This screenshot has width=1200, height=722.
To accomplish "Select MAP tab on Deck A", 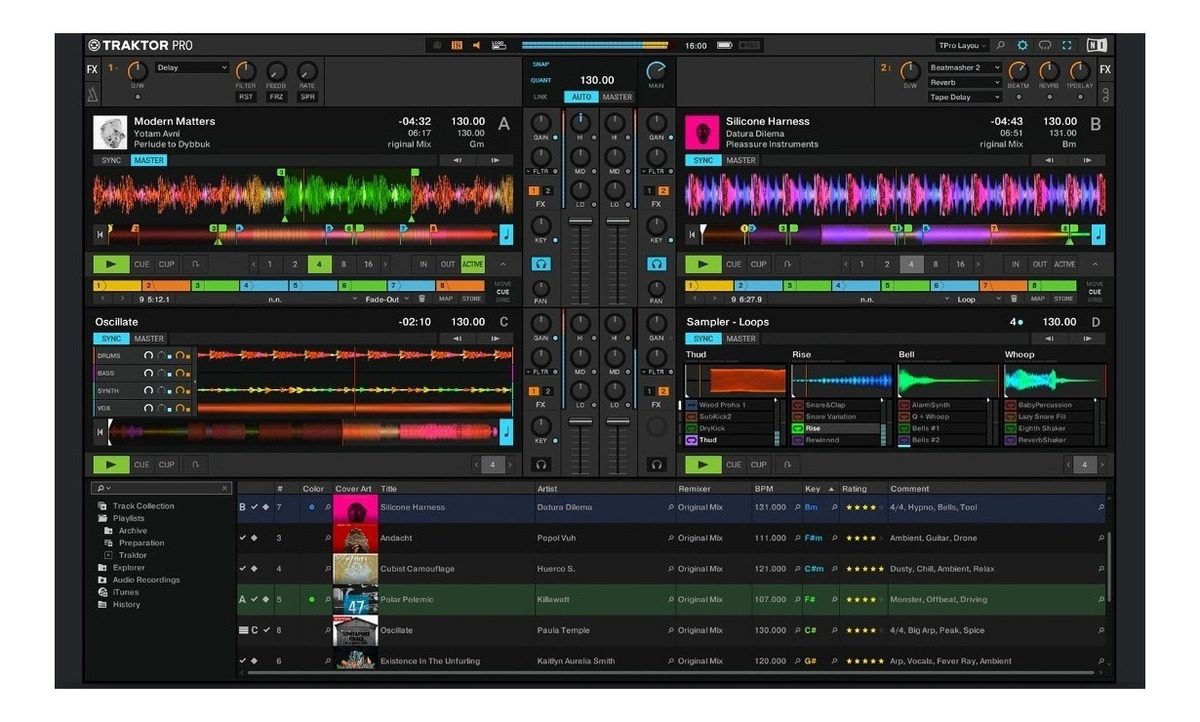I will [x=446, y=298].
